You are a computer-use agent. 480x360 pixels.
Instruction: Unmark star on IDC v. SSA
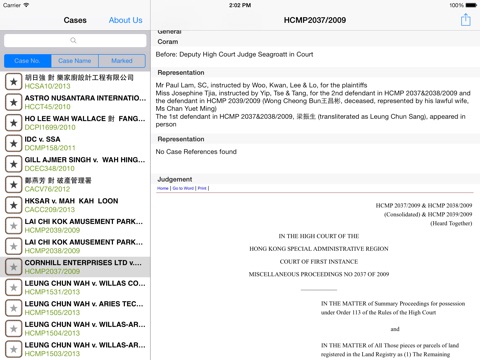point(14,143)
